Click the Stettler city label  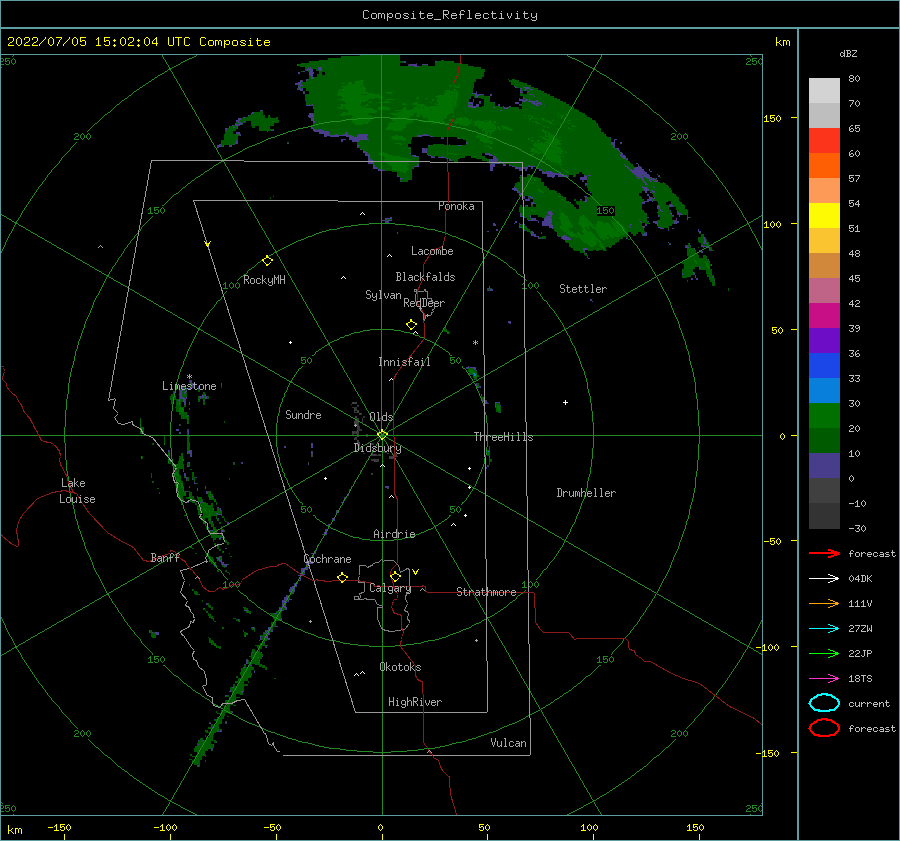583,289
